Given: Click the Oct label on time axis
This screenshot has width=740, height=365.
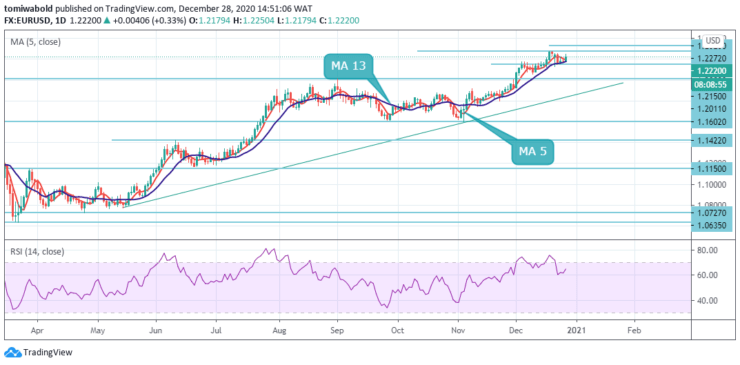Looking at the screenshot, I should (398, 331).
